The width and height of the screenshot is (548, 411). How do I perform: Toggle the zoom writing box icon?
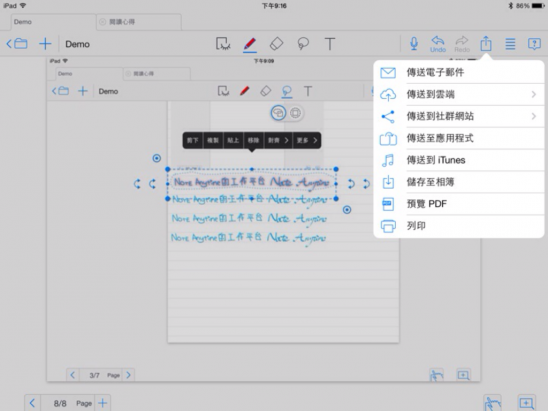click(526, 403)
